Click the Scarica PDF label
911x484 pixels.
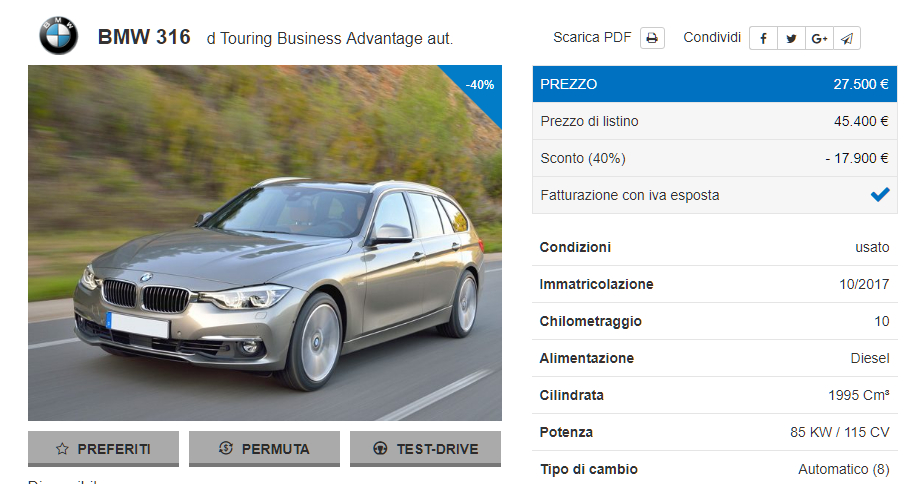592,38
